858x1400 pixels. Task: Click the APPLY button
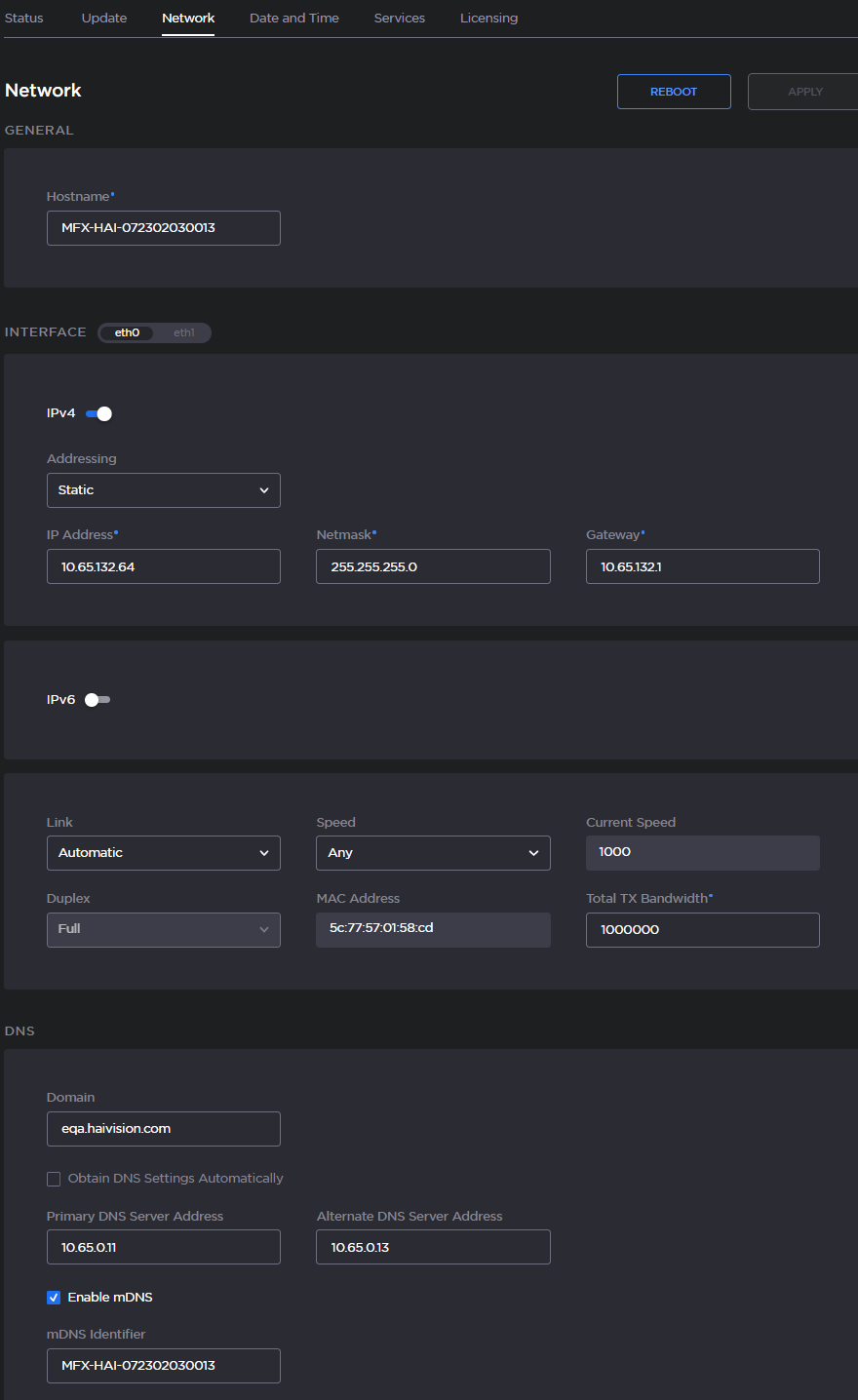point(804,91)
